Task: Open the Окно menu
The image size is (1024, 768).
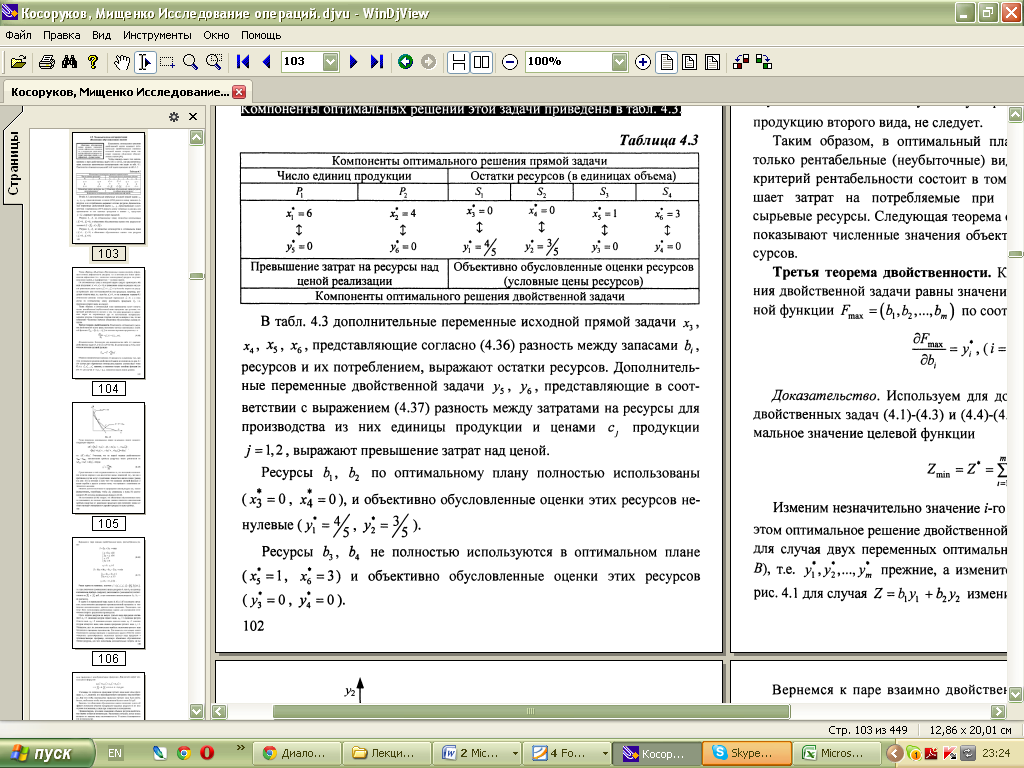Action: (x=216, y=35)
